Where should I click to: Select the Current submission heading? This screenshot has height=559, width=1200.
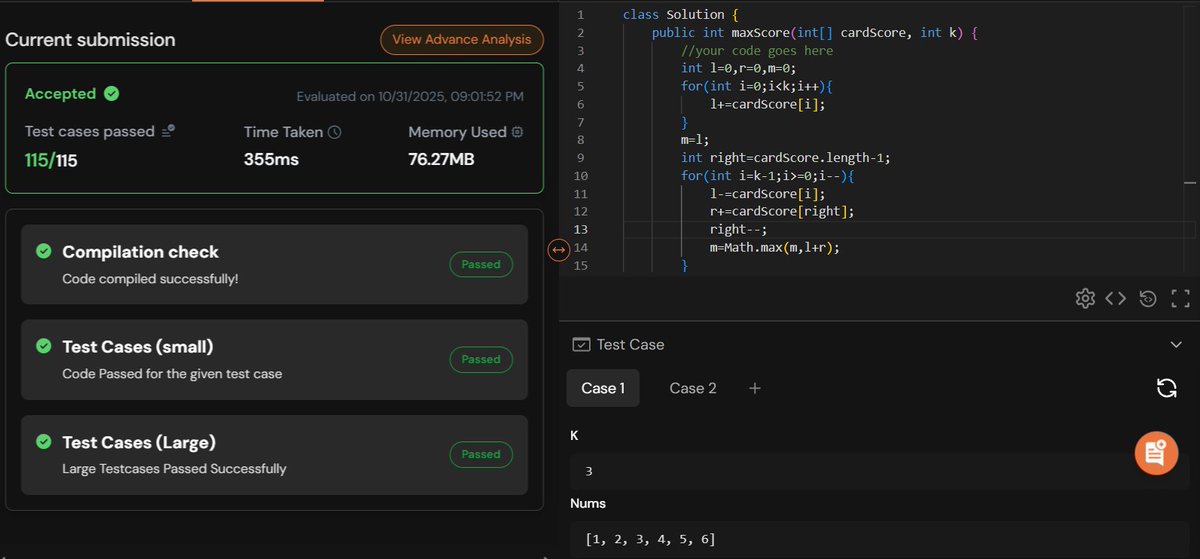pyautogui.click(x=90, y=40)
